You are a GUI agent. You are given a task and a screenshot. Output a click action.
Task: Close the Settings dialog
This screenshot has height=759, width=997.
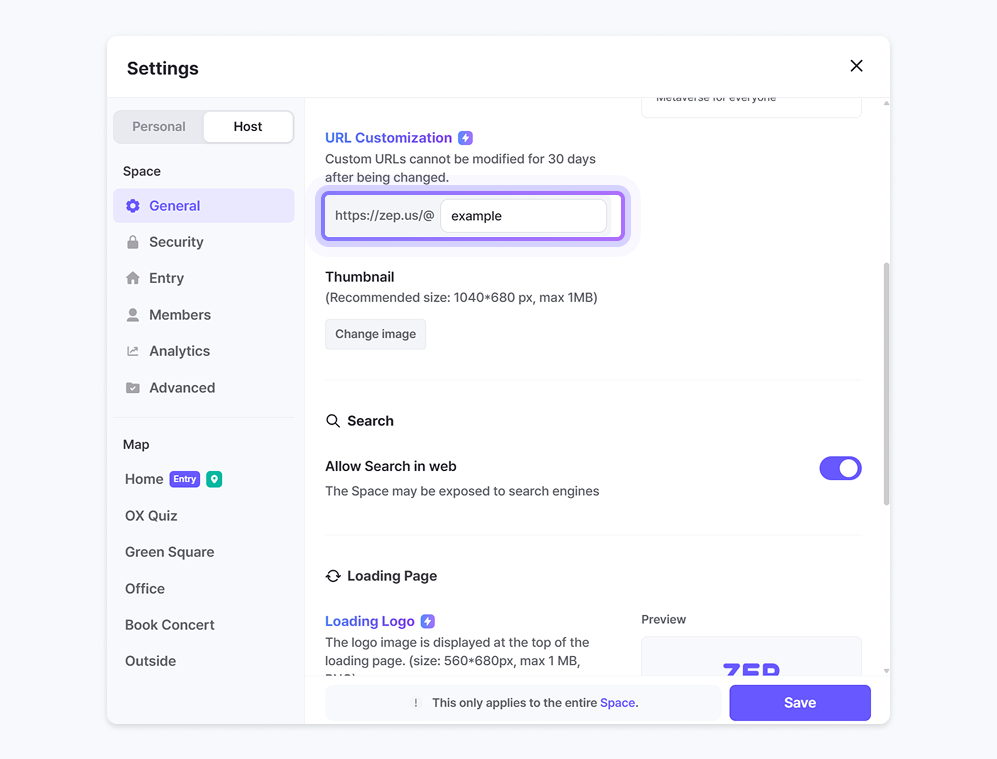(856, 66)
